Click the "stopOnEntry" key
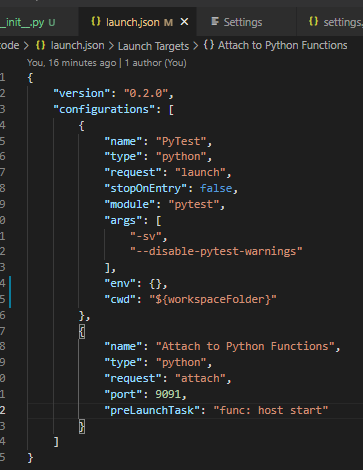Screen dimensions: 363x470 point(146,188)
